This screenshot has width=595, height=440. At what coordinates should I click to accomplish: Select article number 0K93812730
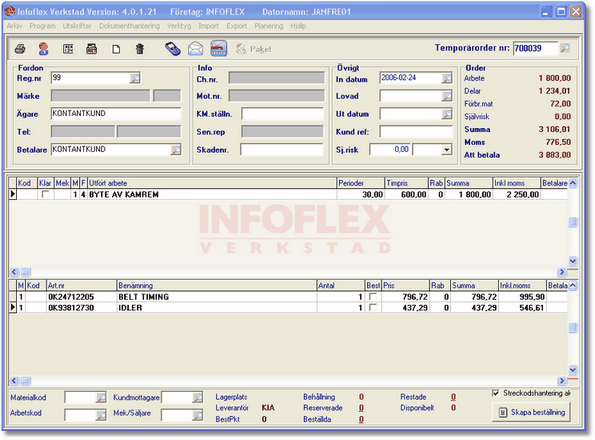tap(71, 308)
